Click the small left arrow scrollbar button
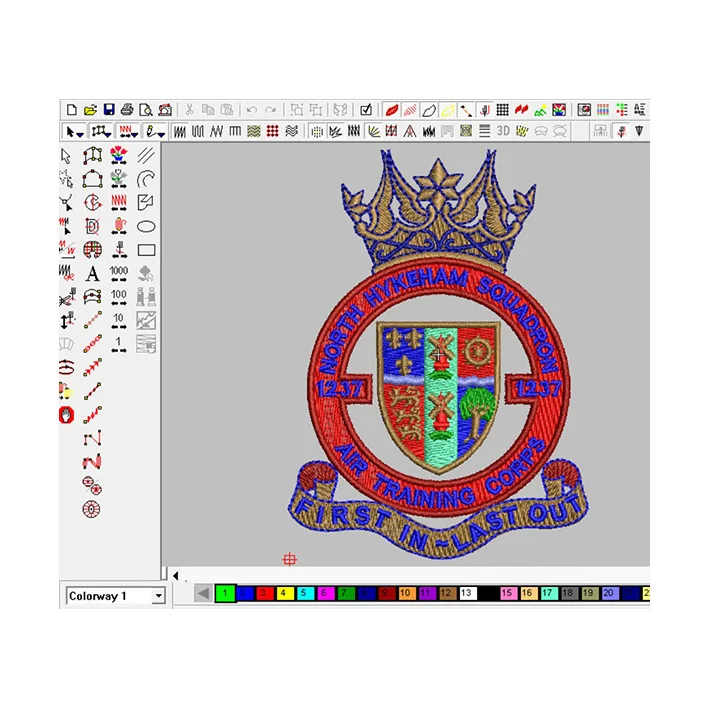This screenshot has height=709, width=709. pyautogui.click(x=176, y=576)
